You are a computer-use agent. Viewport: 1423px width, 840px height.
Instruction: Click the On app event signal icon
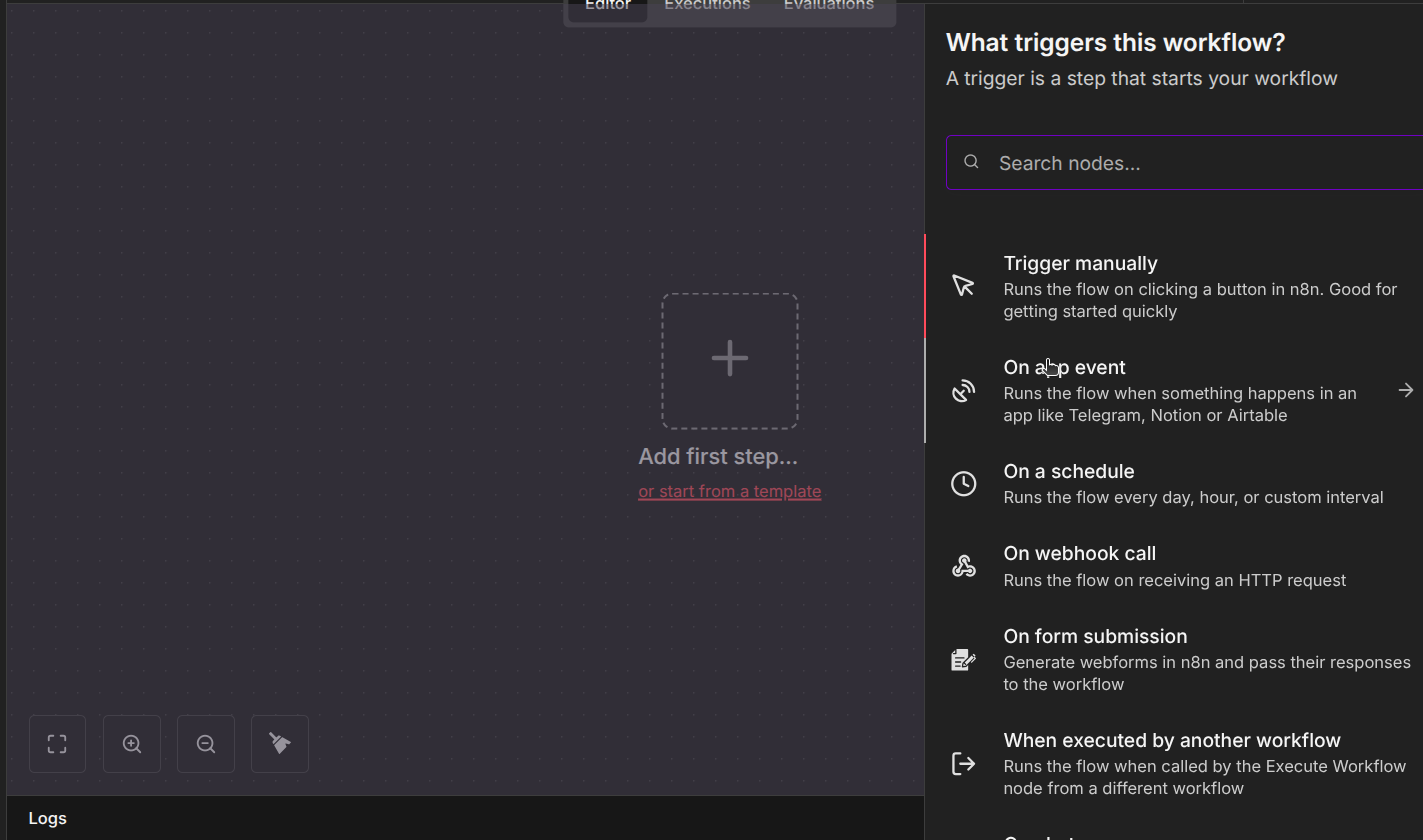(963, 390)
